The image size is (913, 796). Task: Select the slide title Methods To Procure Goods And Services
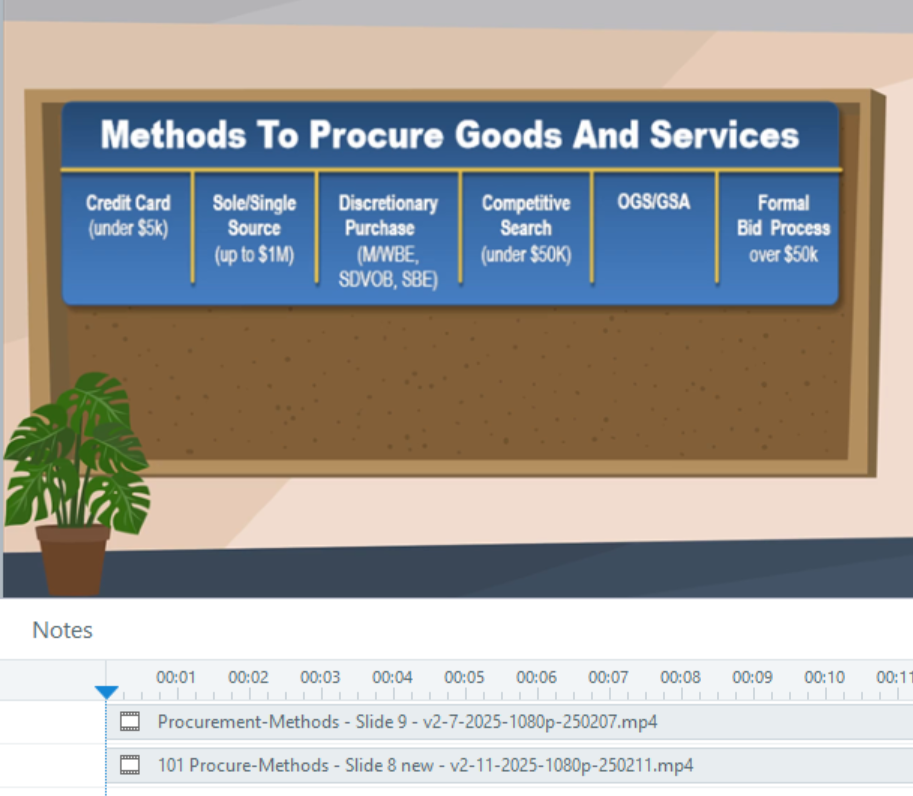pos(450,135)
